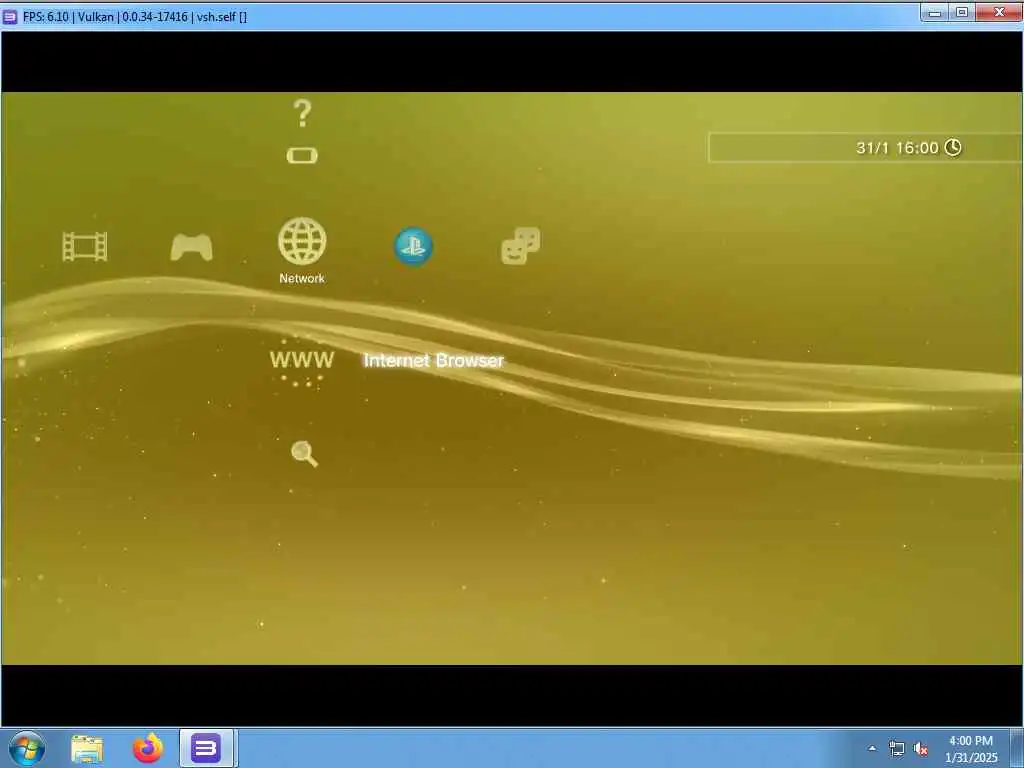Click the 31/1 16:00 date display

[897, 148]
